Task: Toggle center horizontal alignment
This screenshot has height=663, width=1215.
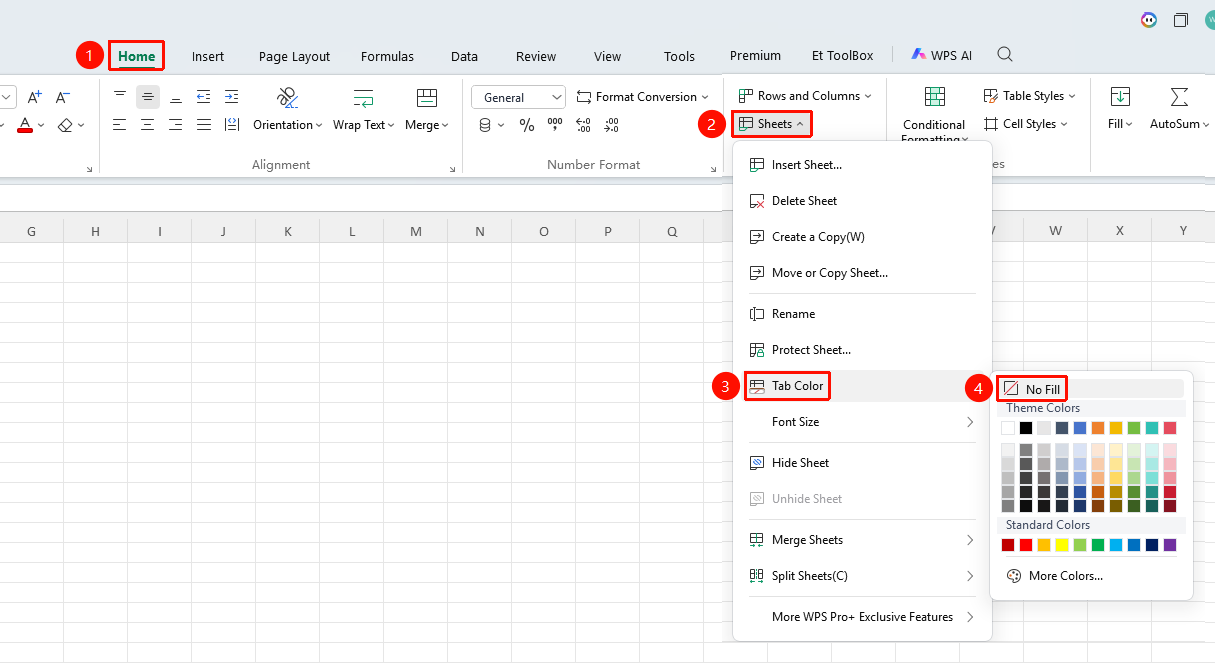Action: point(148,125)
